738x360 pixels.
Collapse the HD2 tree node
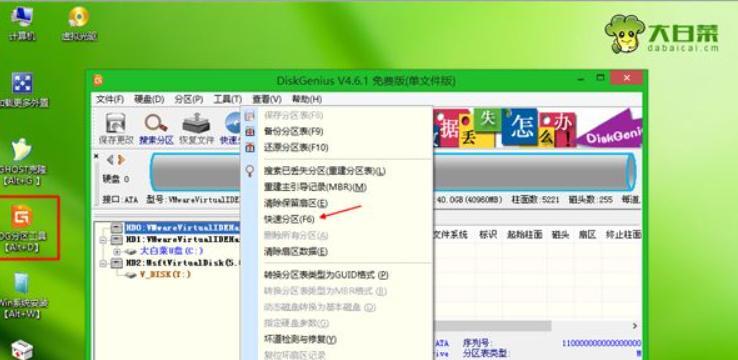coord(104,264)
